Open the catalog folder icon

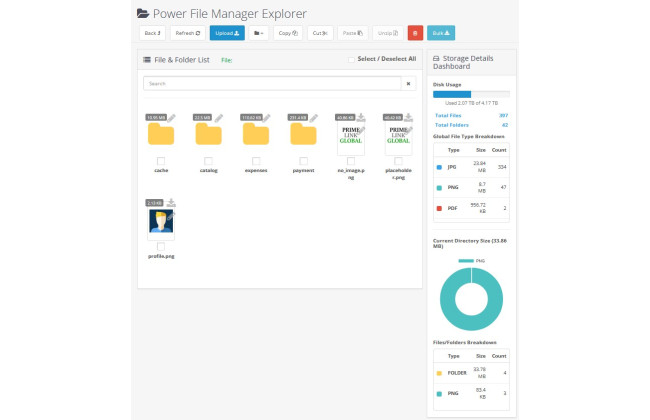click(x=208, y=134)
